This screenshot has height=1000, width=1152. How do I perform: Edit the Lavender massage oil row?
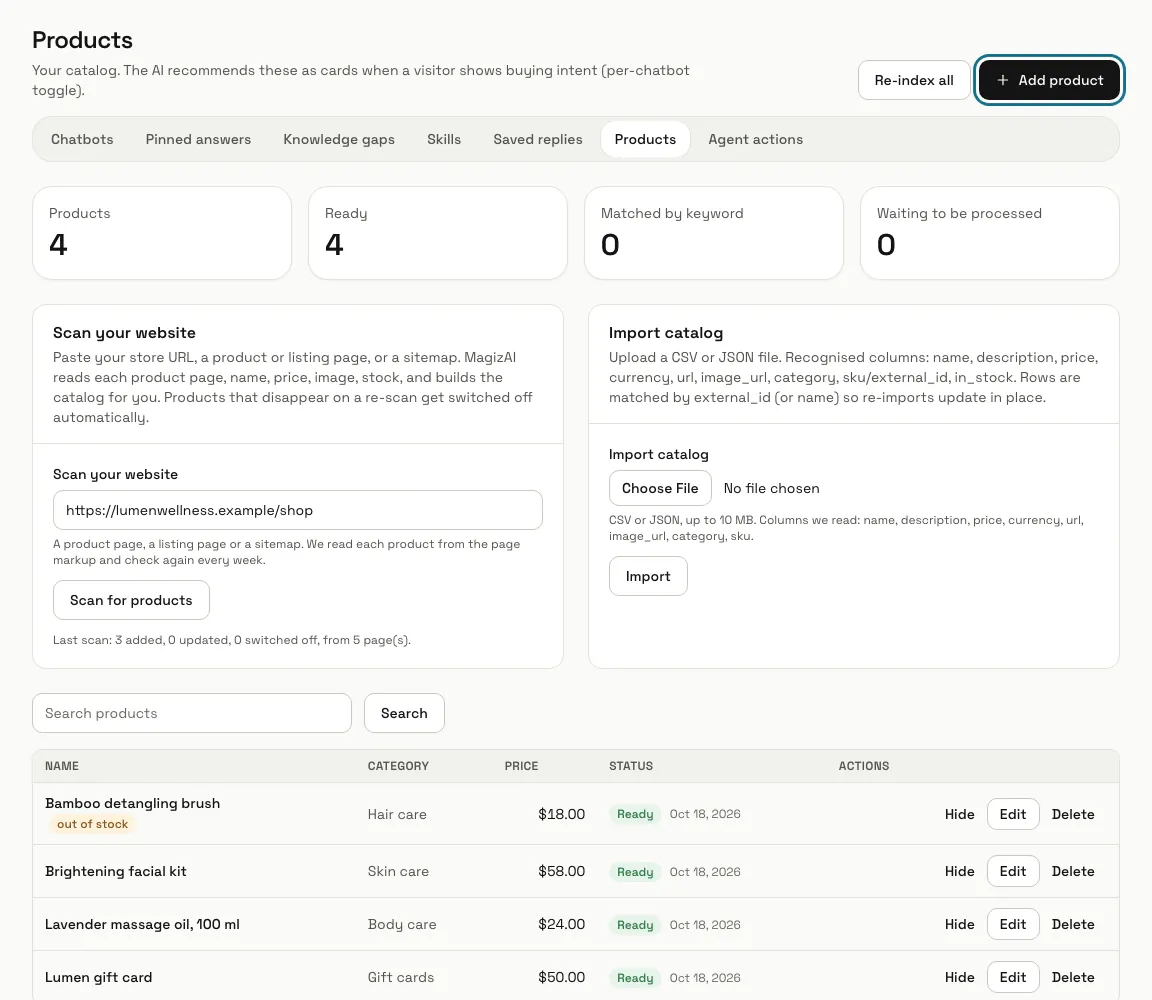(x=1012, y=924)
